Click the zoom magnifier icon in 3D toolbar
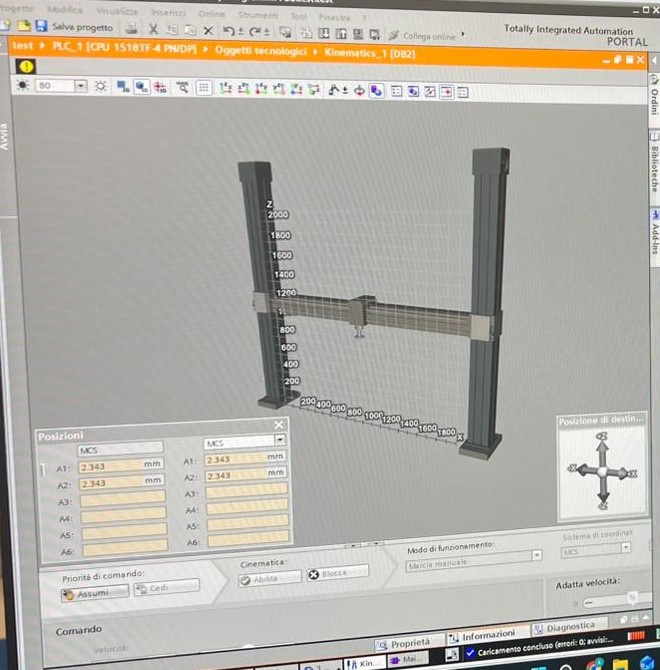 182,87
